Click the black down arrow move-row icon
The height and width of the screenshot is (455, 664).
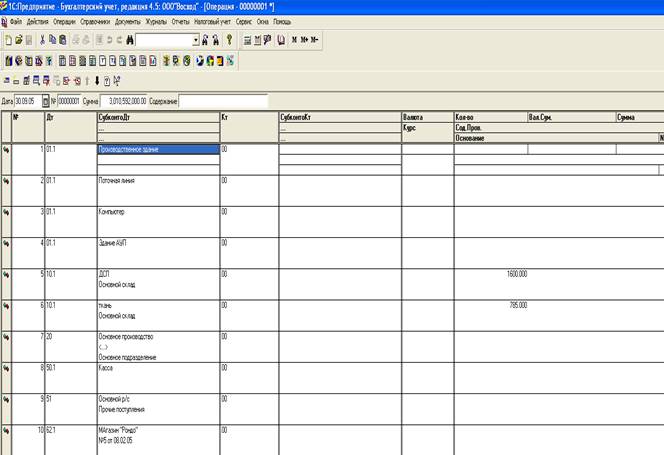96,80
